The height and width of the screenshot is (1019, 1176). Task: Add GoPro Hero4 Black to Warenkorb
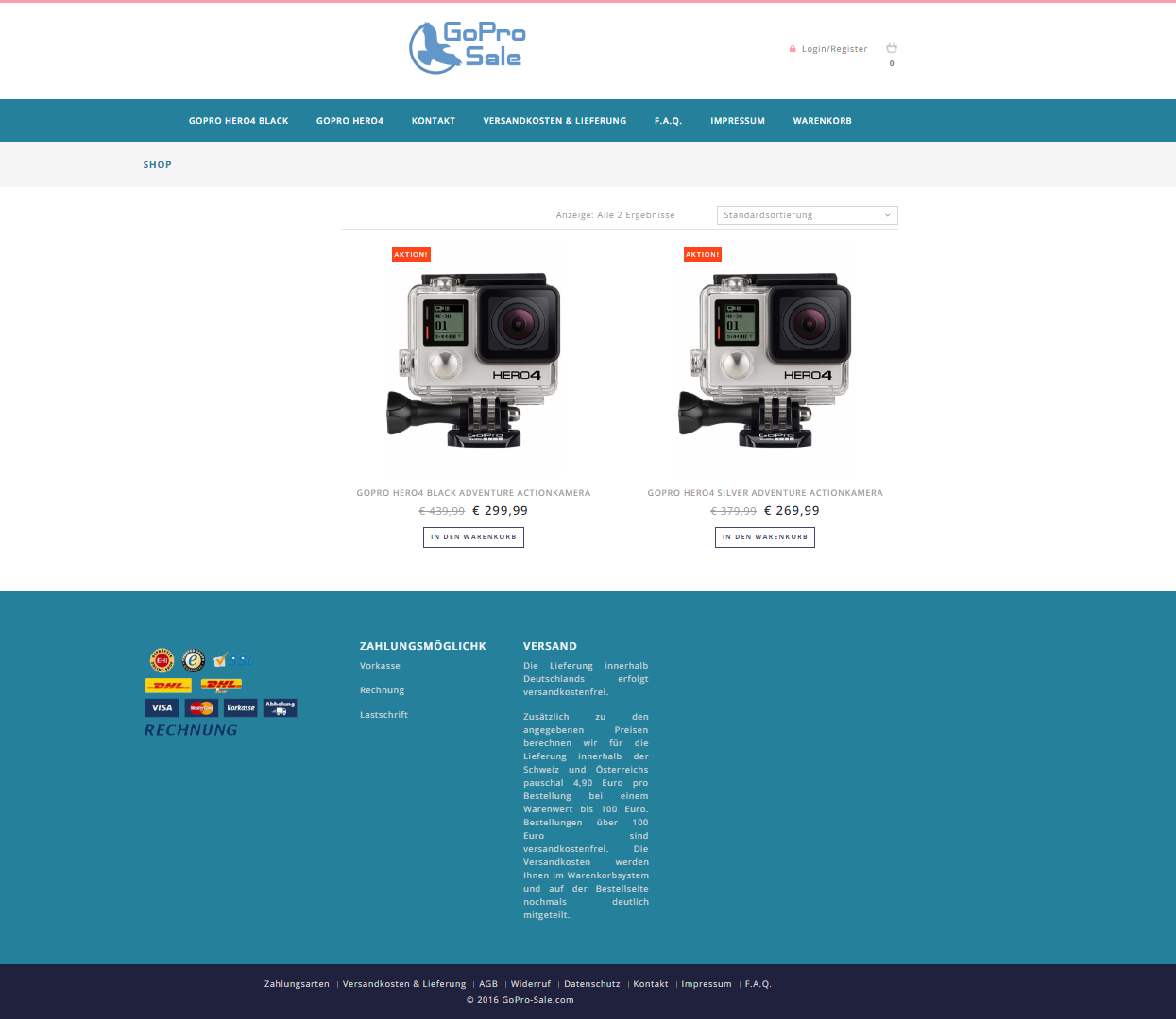tap(473, 537)
